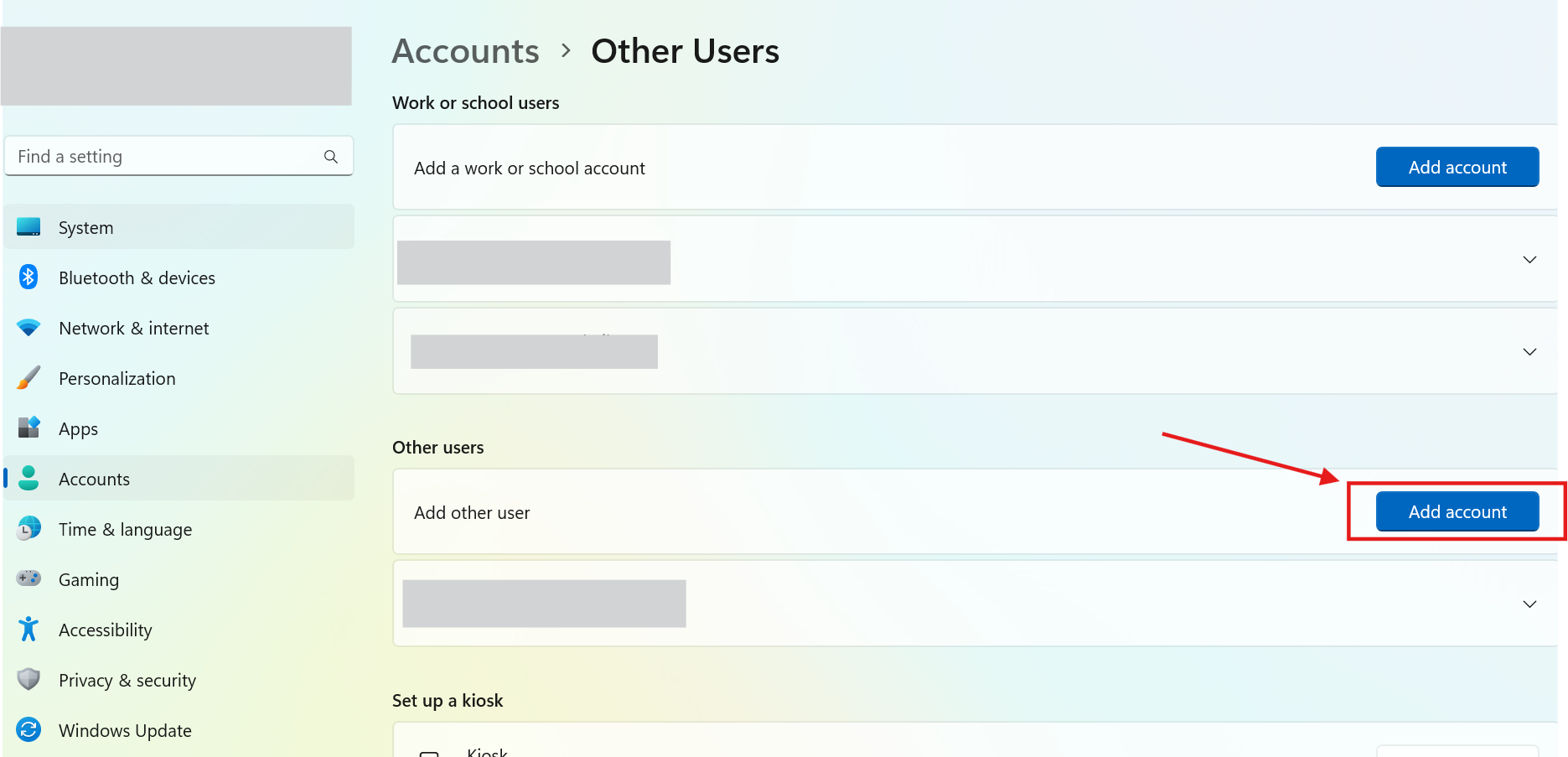Expand the user entry under Other users

(x=1529, y=604)
